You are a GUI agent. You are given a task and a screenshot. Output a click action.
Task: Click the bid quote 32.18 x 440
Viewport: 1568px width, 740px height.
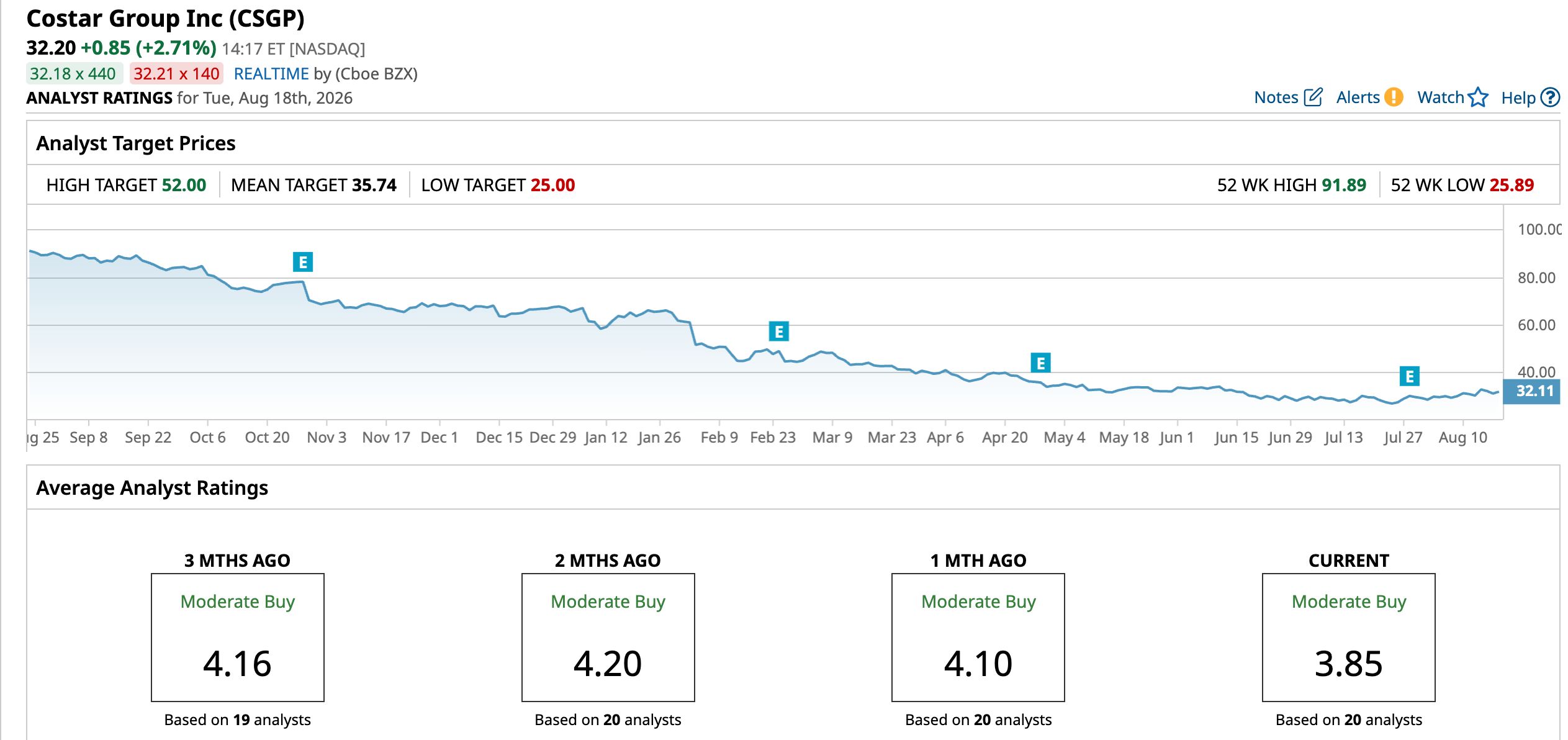tap(73, 74)
